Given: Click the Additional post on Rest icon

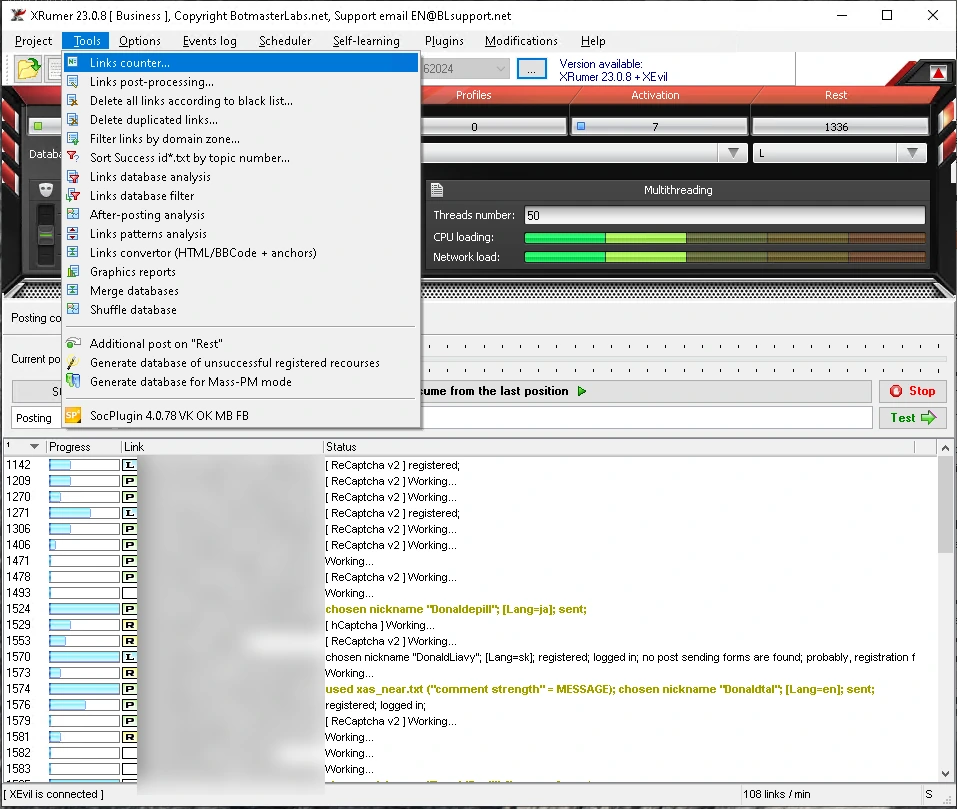Looking at the screenshot, I should point(73,343).
